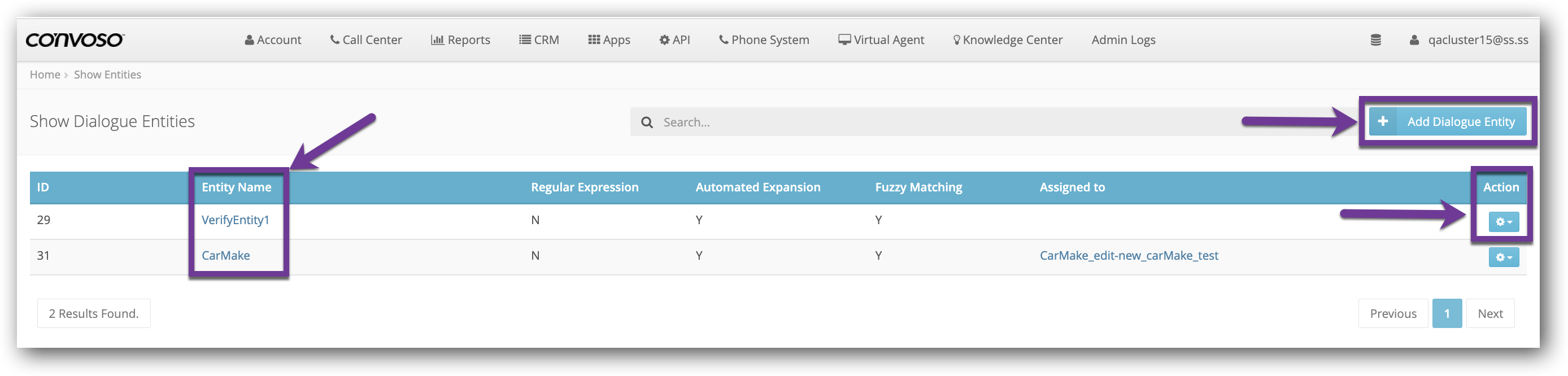
Task: Open the CRM menu
Action: tap(539, 40)
